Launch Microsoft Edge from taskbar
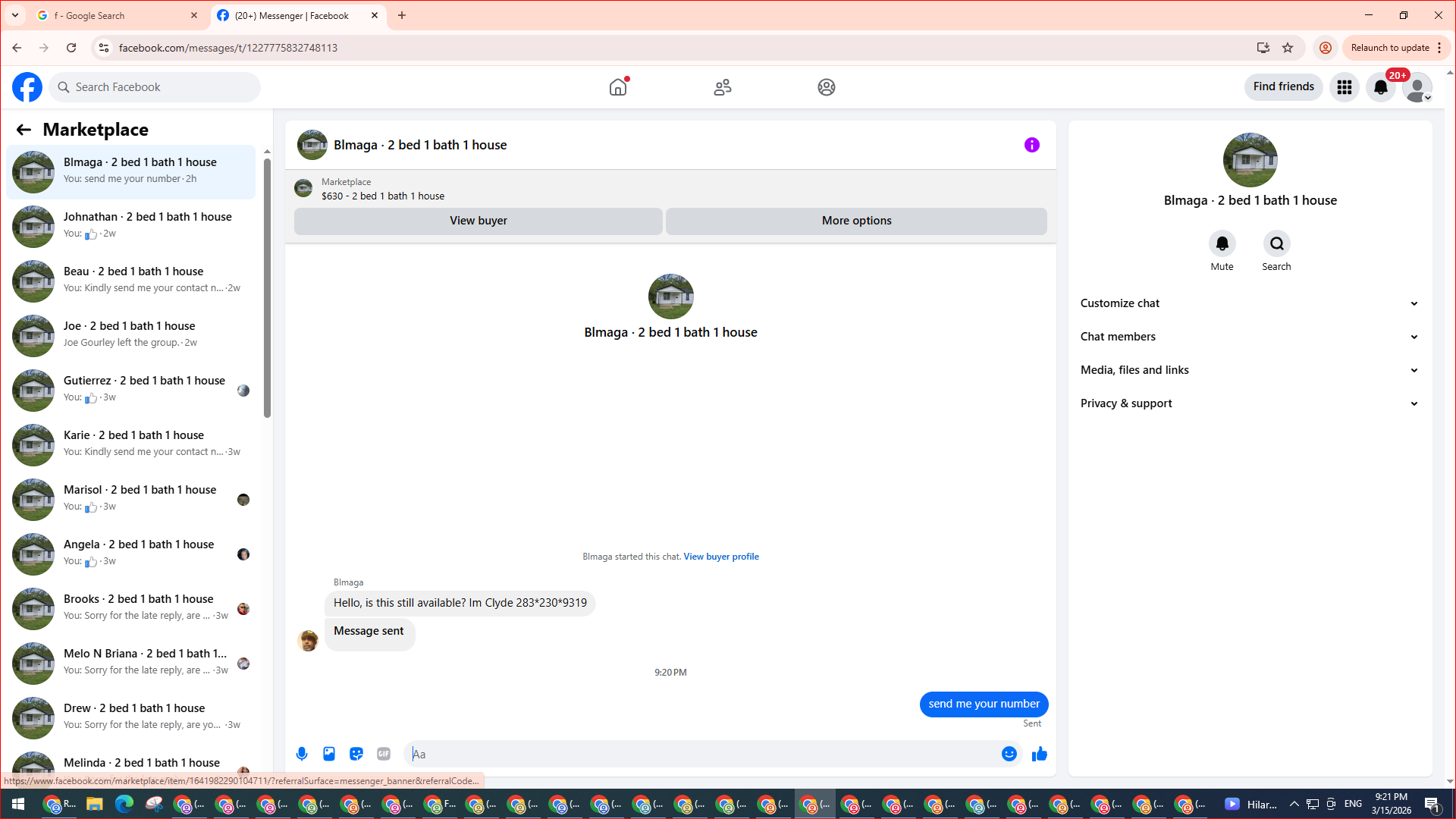1456x819 pixels. pos(124,804)
